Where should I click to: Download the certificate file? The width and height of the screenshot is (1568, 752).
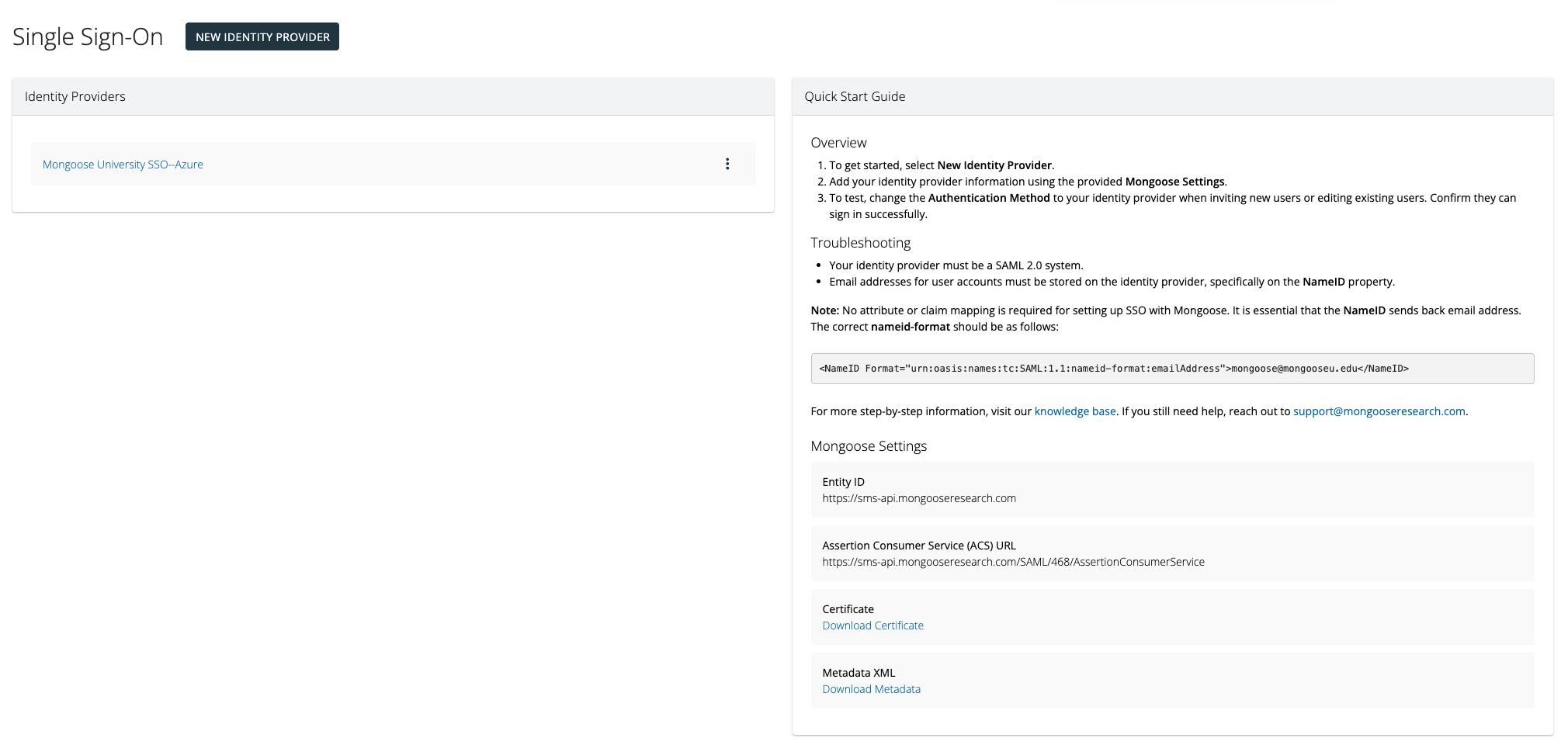pos(872,626)
